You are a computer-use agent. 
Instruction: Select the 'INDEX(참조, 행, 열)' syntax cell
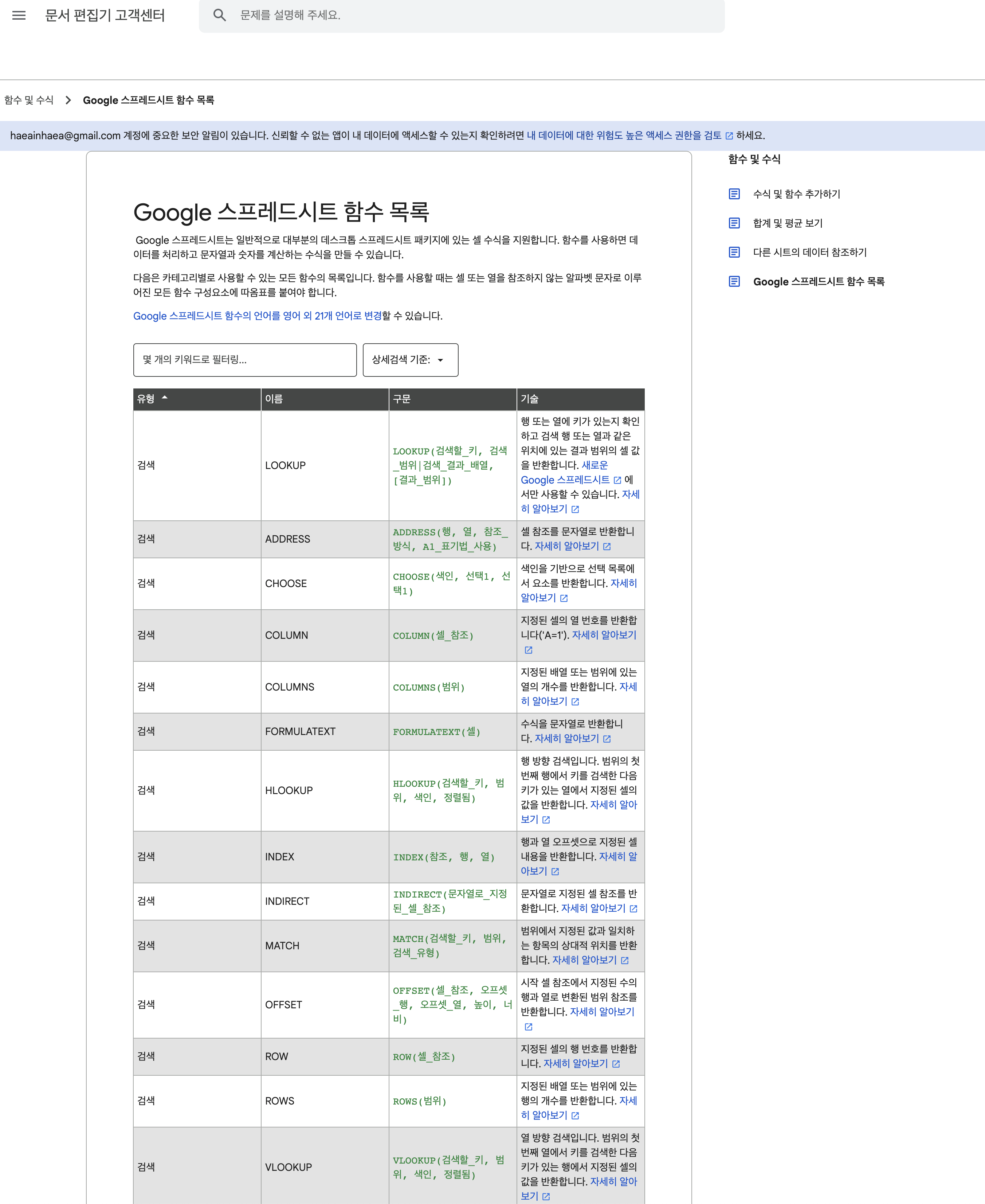(x=452, y=857)
